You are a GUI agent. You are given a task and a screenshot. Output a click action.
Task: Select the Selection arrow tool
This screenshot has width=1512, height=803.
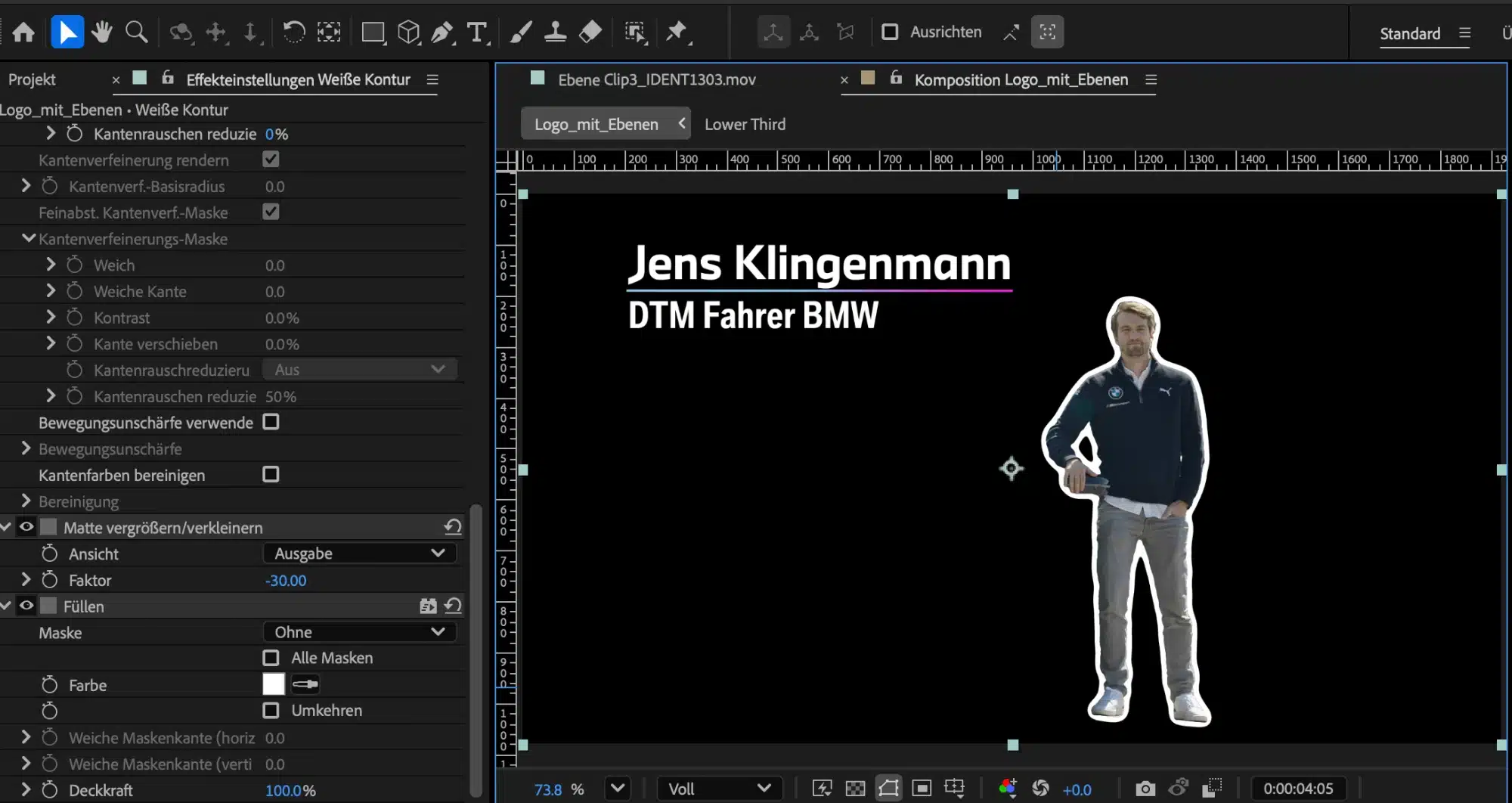coord(67,33)
